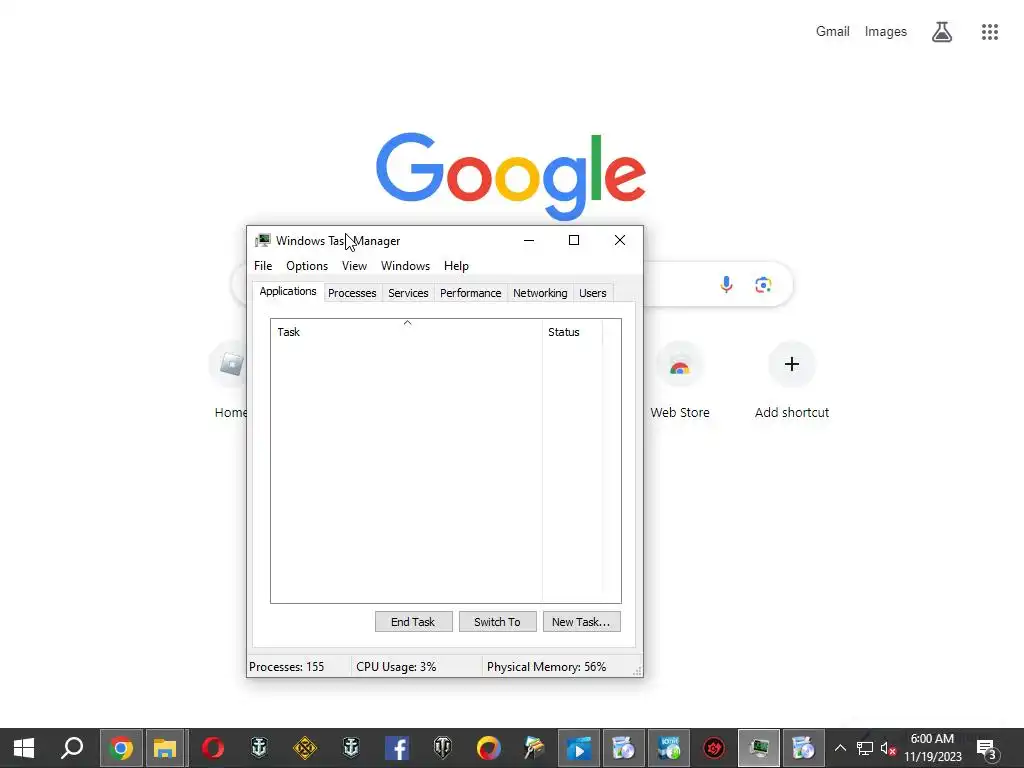The width and height of the screenshot is (1024, 768).
Task: Switch to the Processes tab
Action: (x=352, y=293)
